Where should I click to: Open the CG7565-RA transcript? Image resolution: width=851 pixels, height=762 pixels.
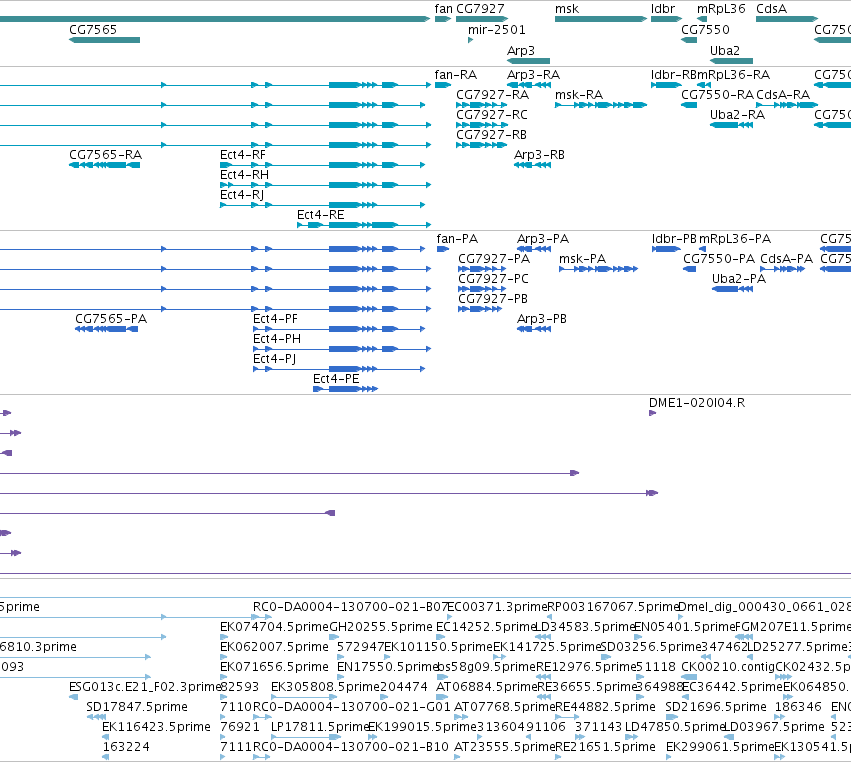coord(104,165)
